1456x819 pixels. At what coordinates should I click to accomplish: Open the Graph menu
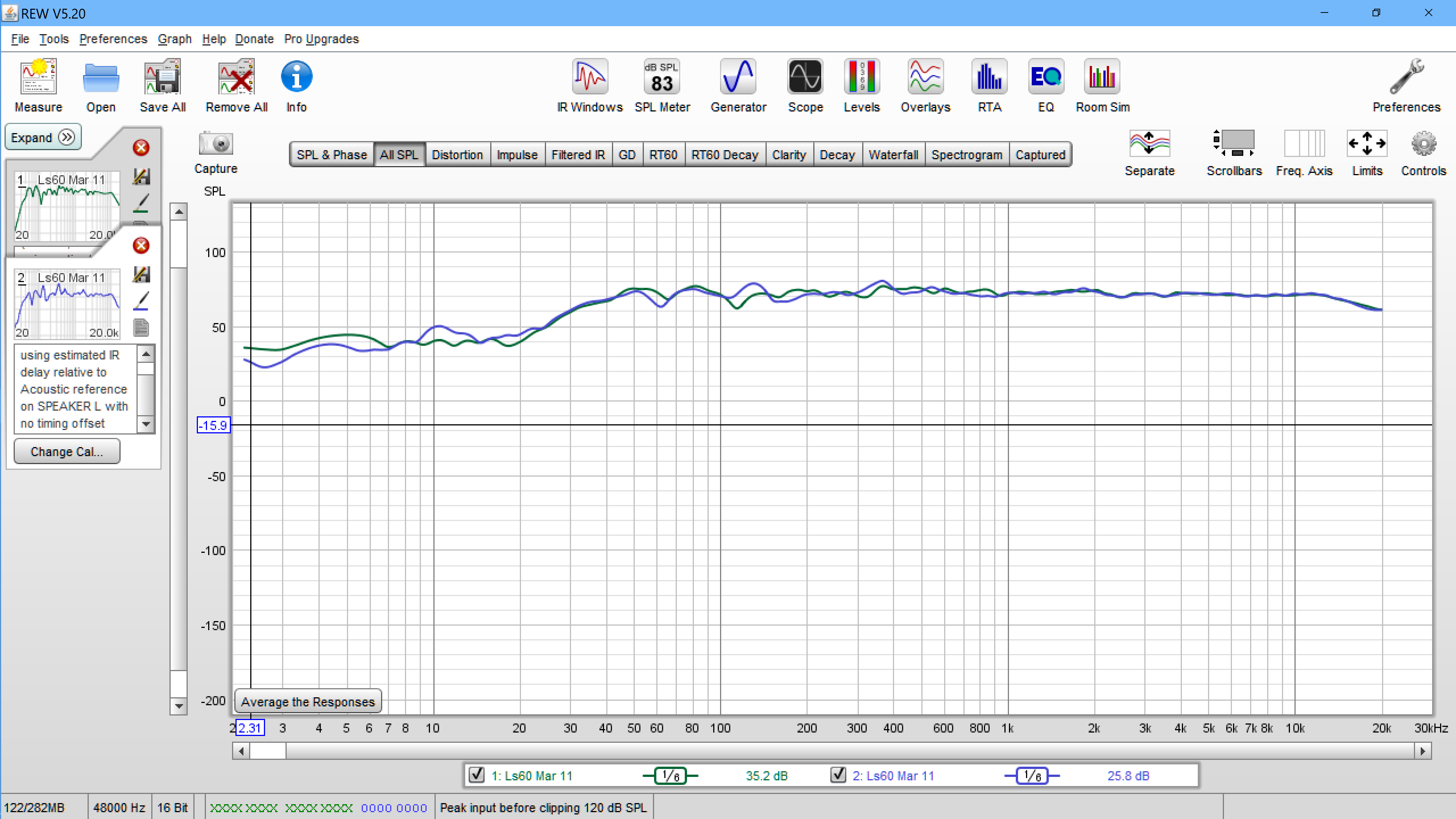[175, 39]
